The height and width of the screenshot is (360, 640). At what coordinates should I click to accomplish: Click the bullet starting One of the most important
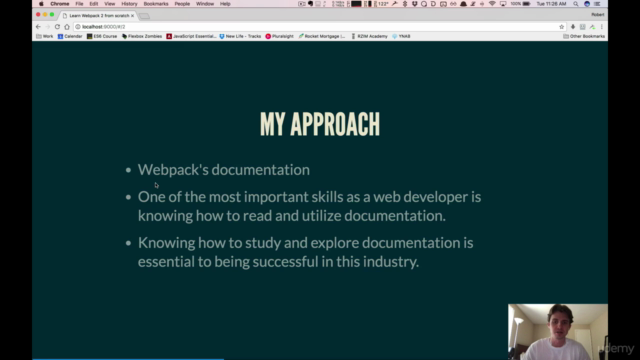309,206
